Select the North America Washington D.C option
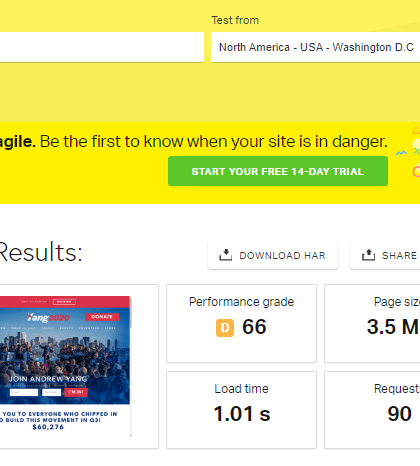Viewport: 420px width, 466px height. 316,47
